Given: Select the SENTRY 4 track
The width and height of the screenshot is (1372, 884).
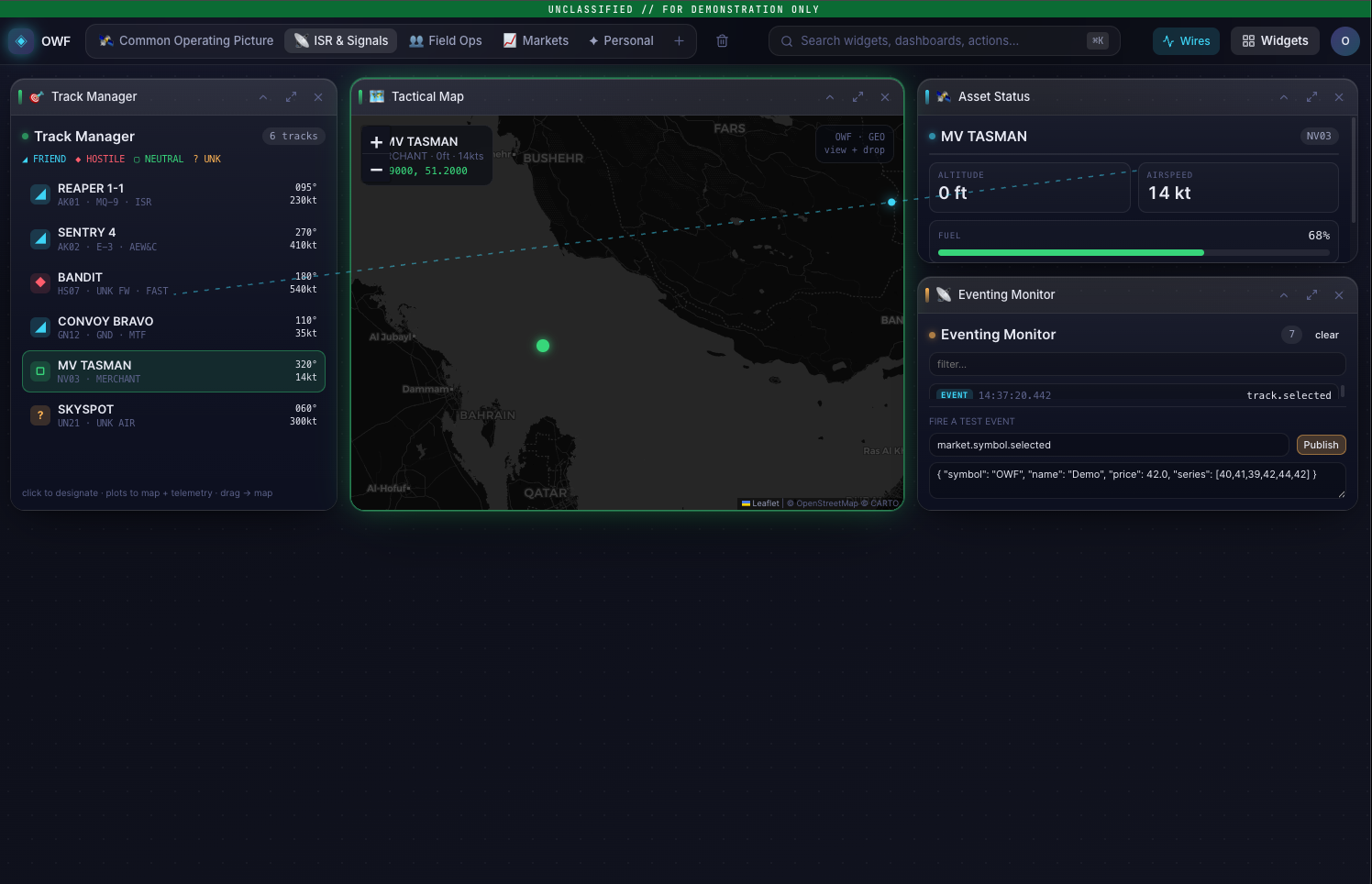Looking at the screenshot, I should coord(173,238).
